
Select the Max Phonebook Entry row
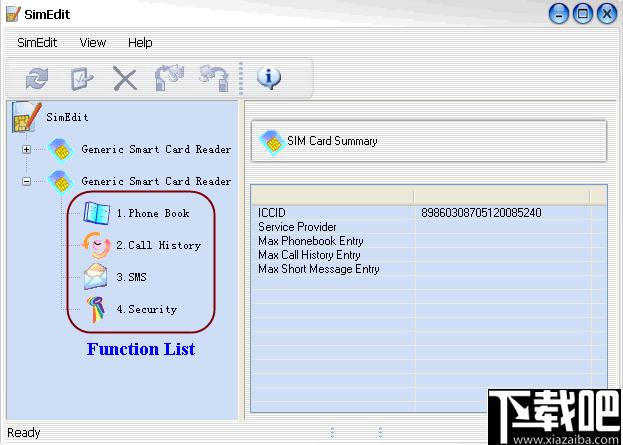click(x=429, y=240)
